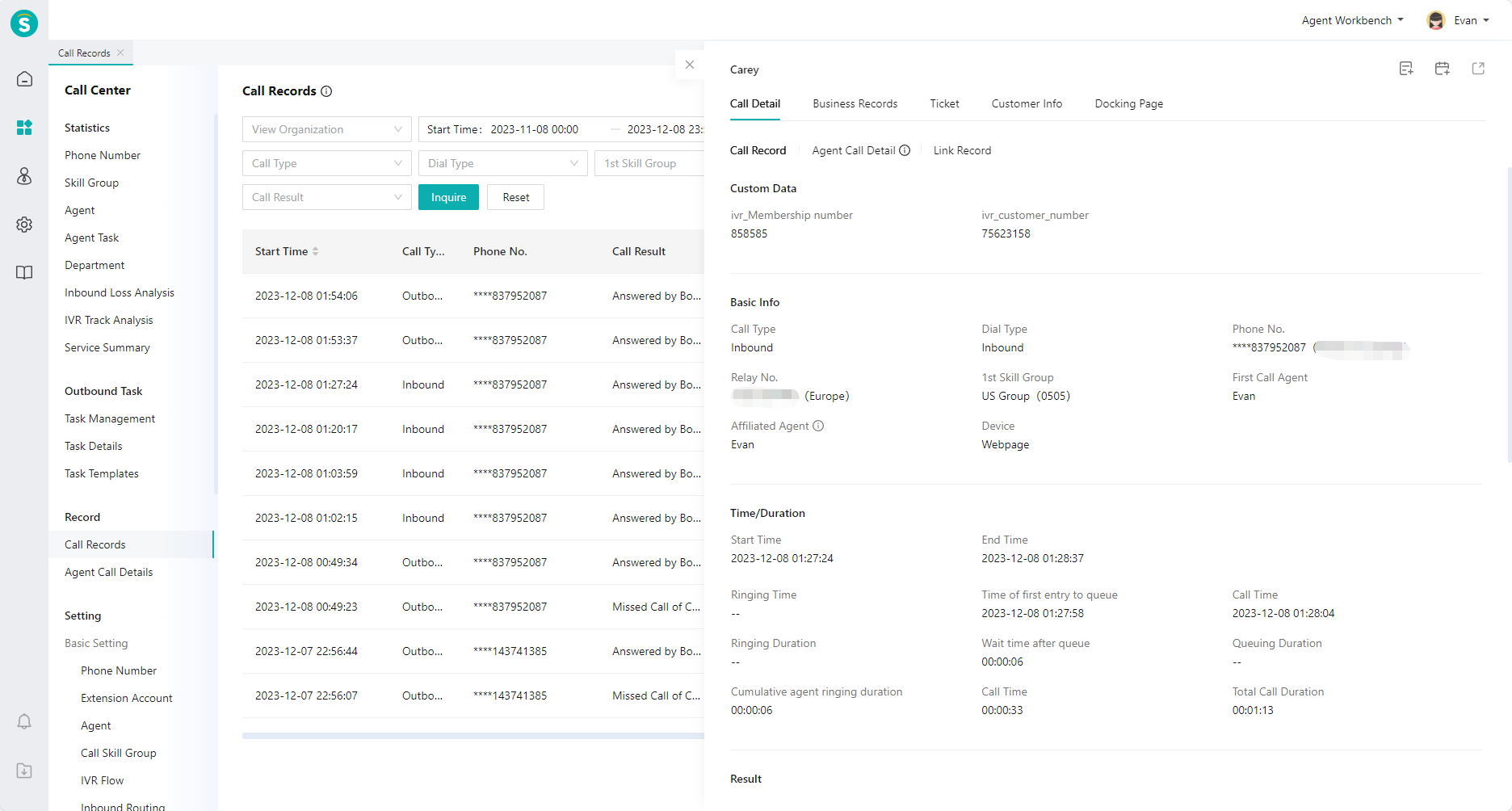Click the Inquire button
1512x811 pixels.
[448, 197]
